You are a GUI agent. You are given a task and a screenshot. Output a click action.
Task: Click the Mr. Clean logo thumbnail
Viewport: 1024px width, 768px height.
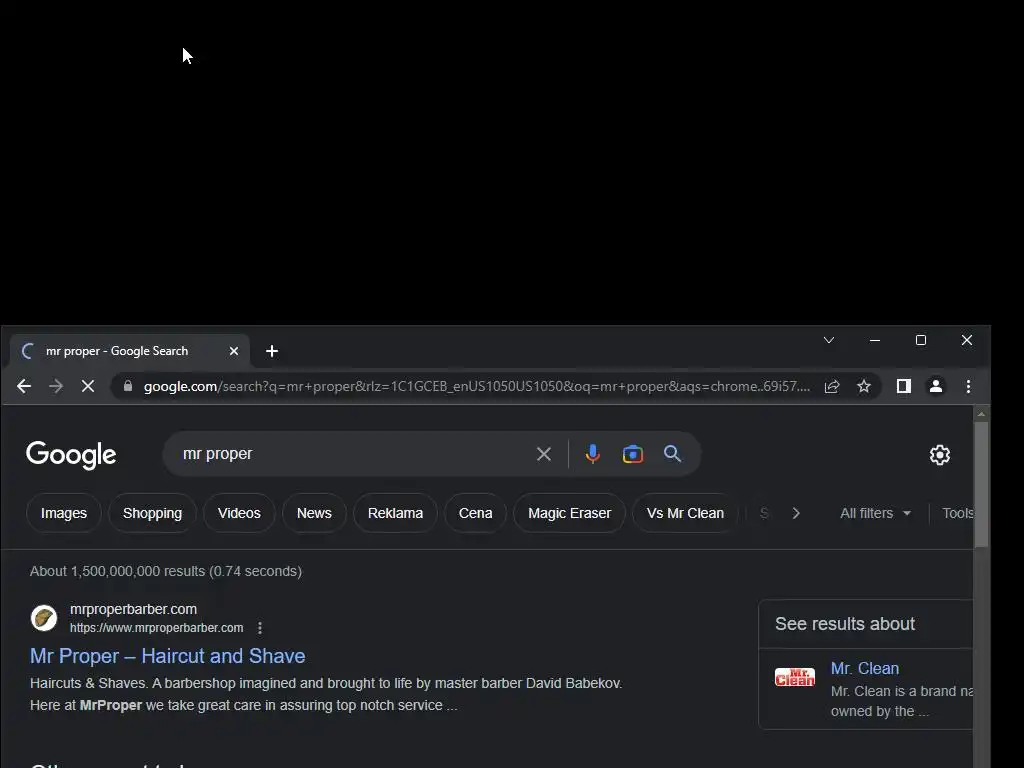coord(795,677)
